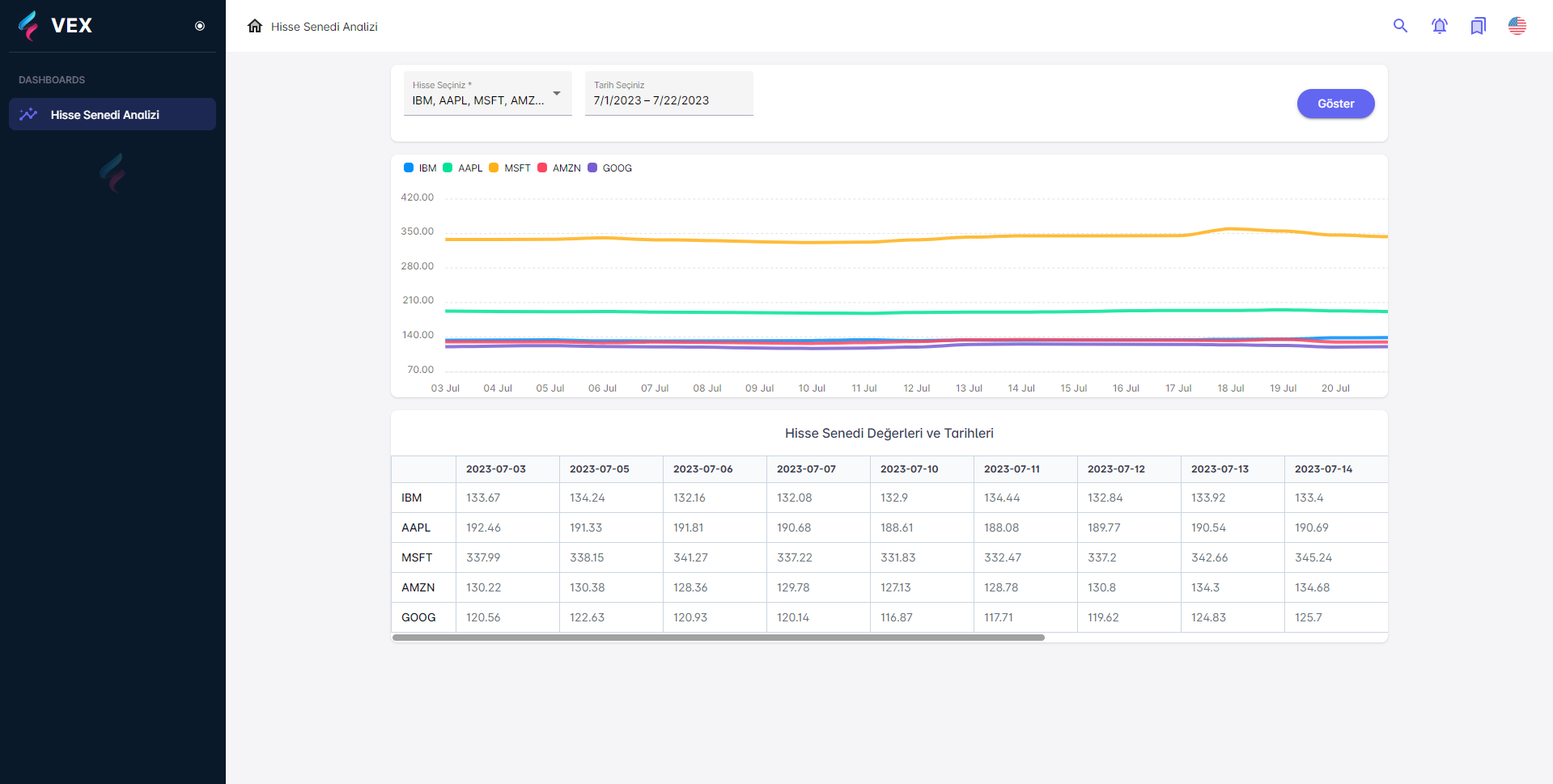This screenshot has height=784, width=1553.
Task: Open the Hisse Seçiniz stock dropdown
Action: point(488,94)
